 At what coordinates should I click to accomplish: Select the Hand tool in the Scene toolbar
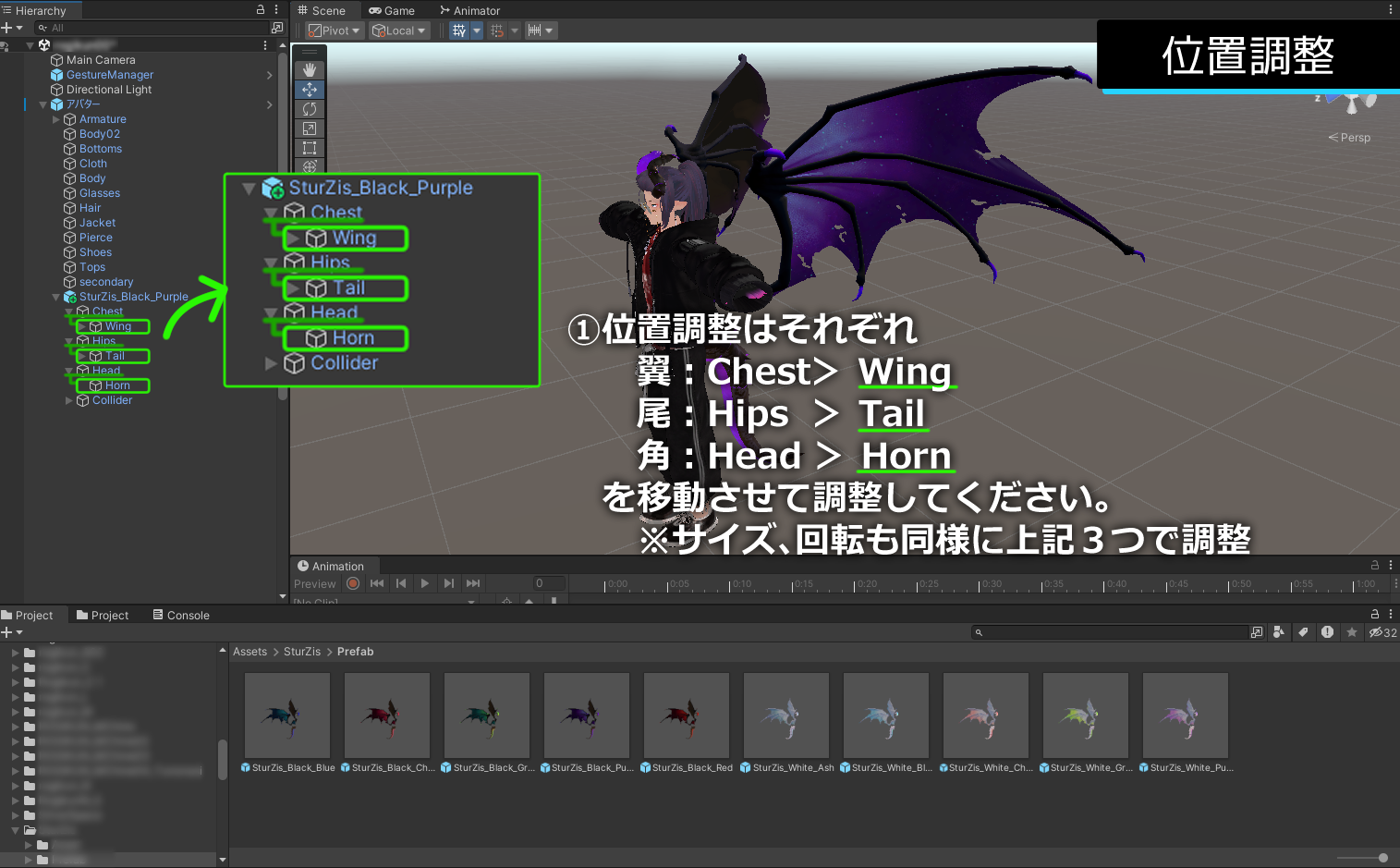[310, 69]
